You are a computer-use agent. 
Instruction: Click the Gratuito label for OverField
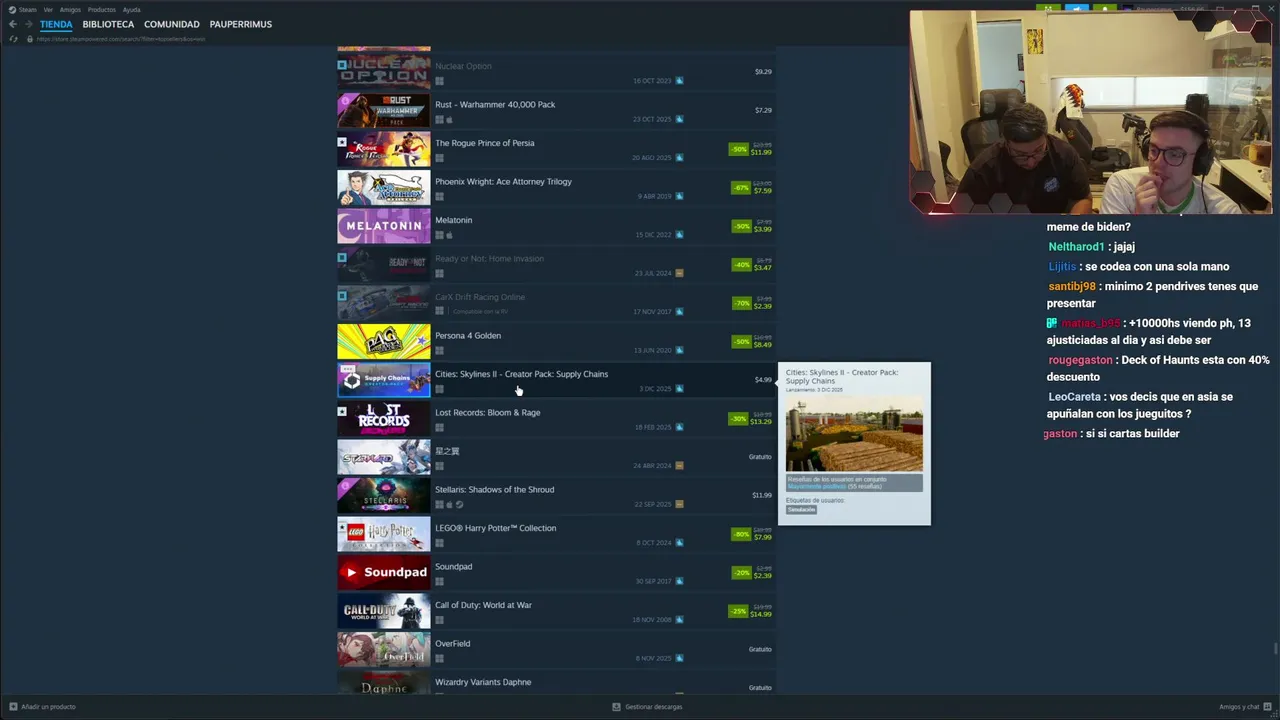(x=760, y=650)
